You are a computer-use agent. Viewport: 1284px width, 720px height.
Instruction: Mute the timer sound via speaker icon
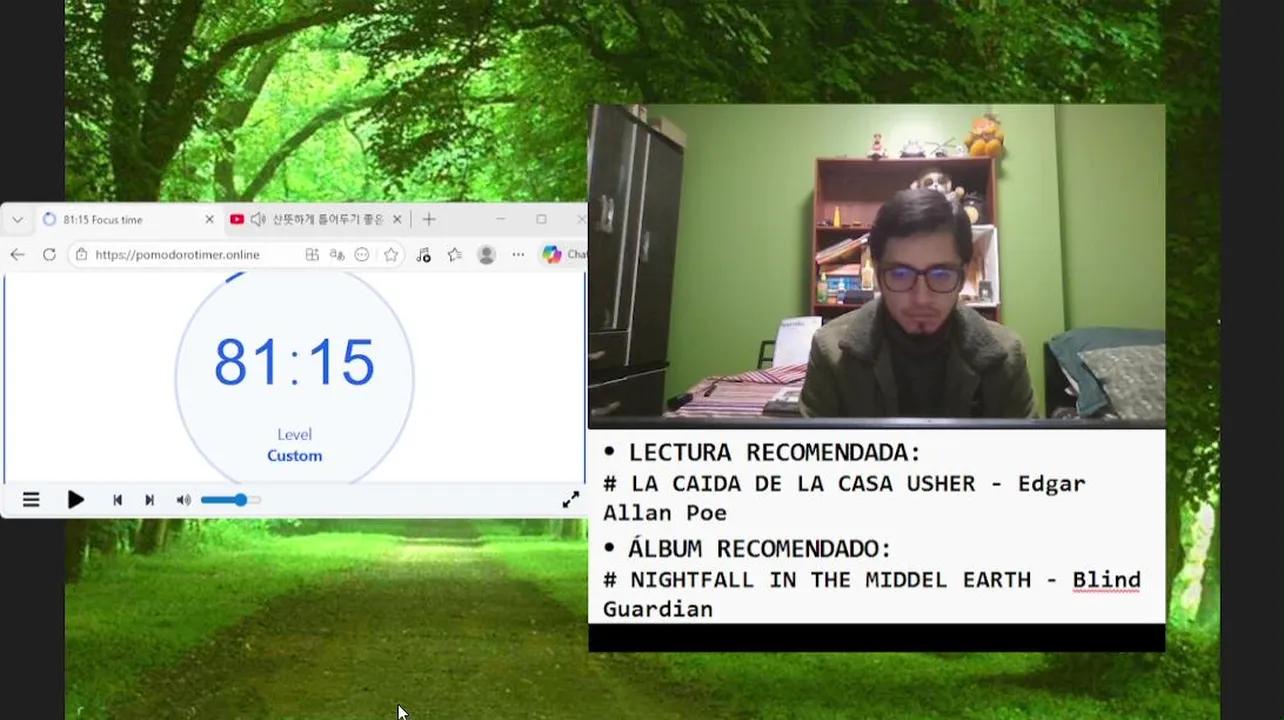pos(183,500)
